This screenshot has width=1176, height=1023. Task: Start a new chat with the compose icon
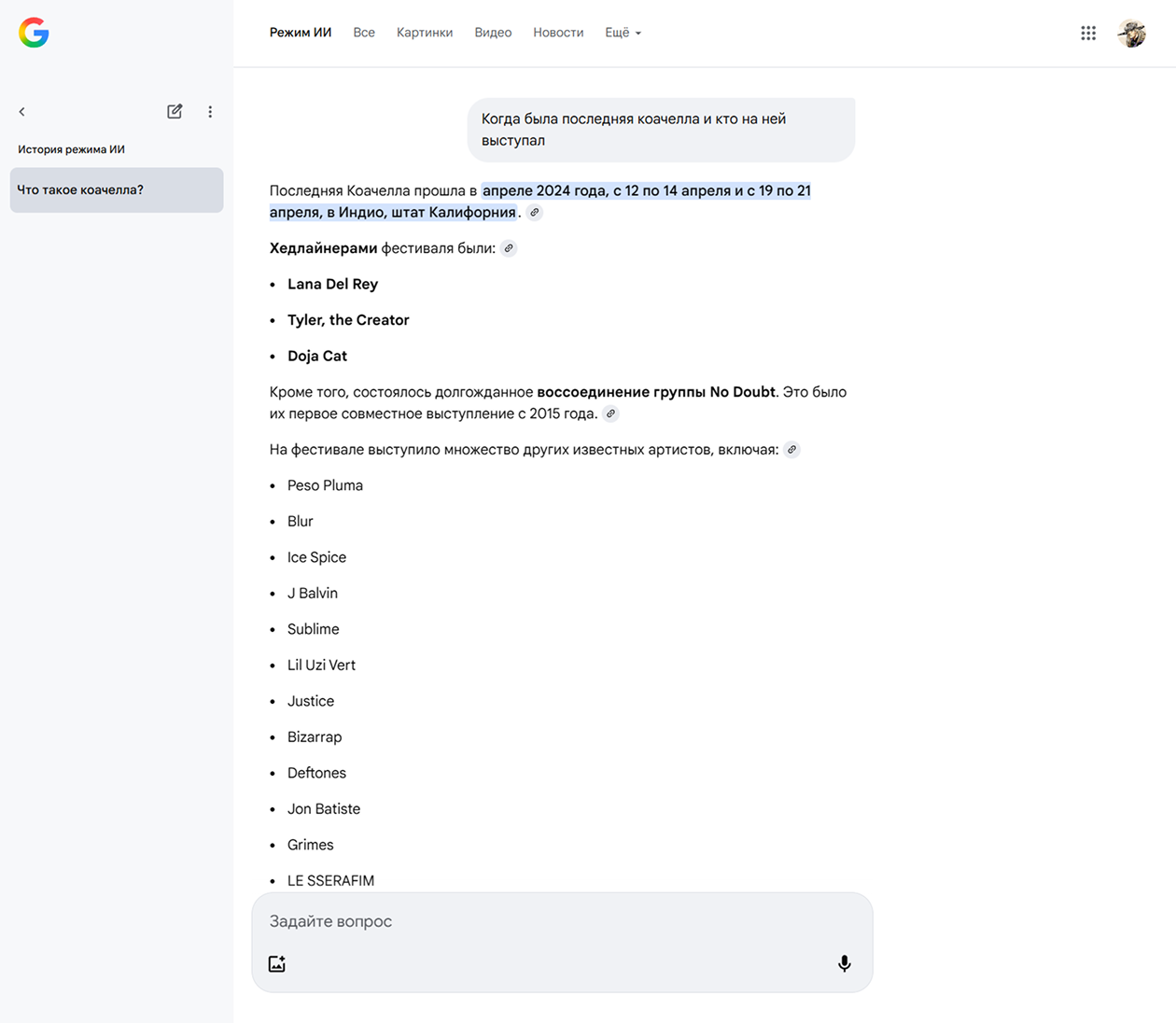(175, 112)
